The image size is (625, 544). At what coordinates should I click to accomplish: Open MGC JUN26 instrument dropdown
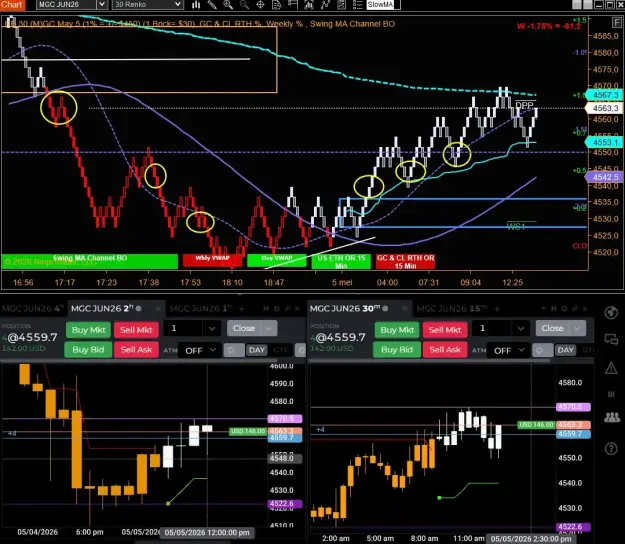point(102,5)
